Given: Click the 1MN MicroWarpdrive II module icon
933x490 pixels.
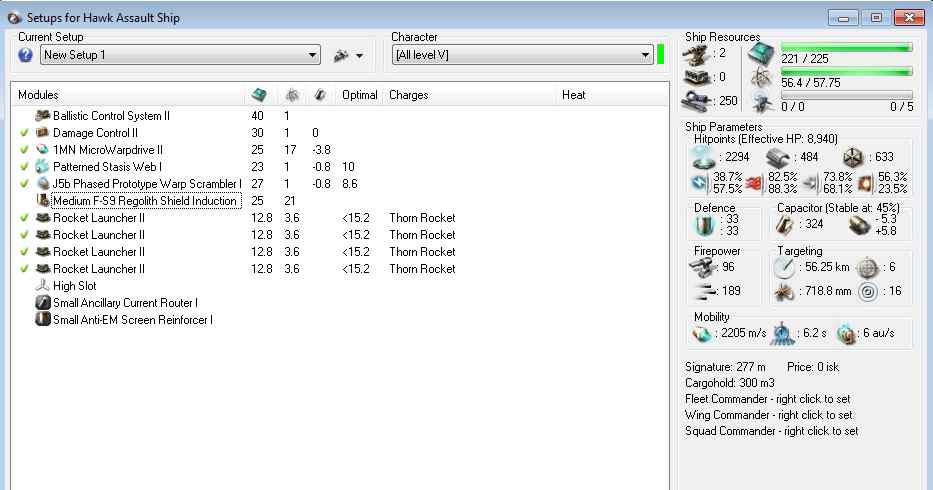Looking at the screenshot, I should (x=43, y=149).
